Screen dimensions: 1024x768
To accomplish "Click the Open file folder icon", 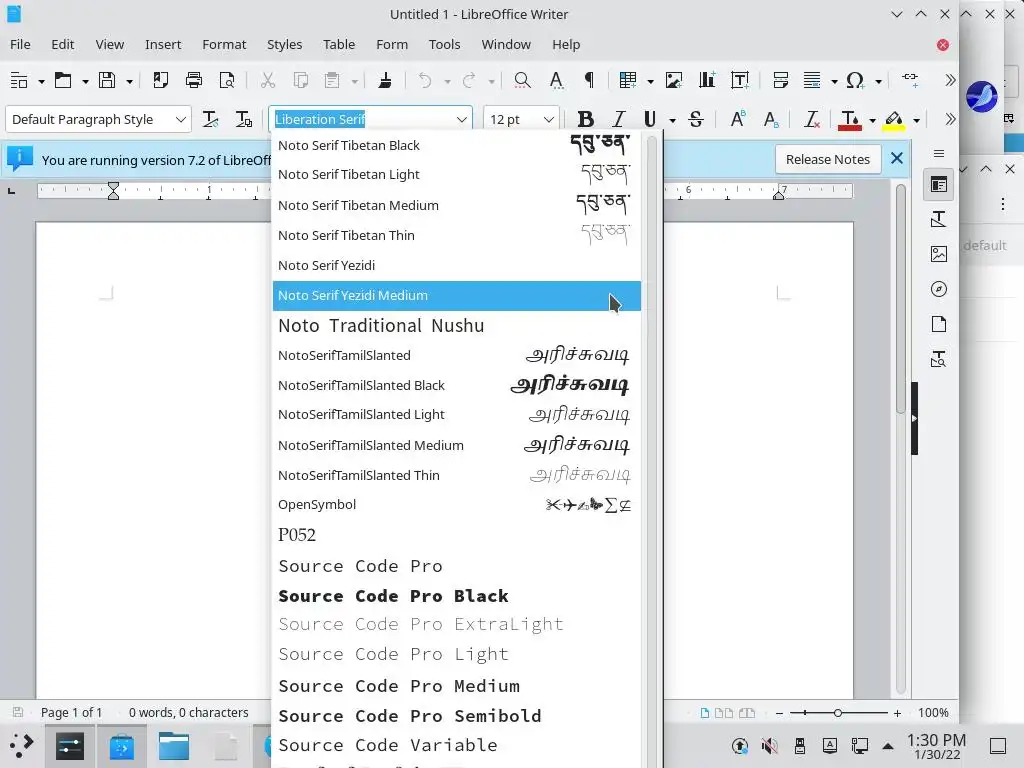I will pos(63,80).
